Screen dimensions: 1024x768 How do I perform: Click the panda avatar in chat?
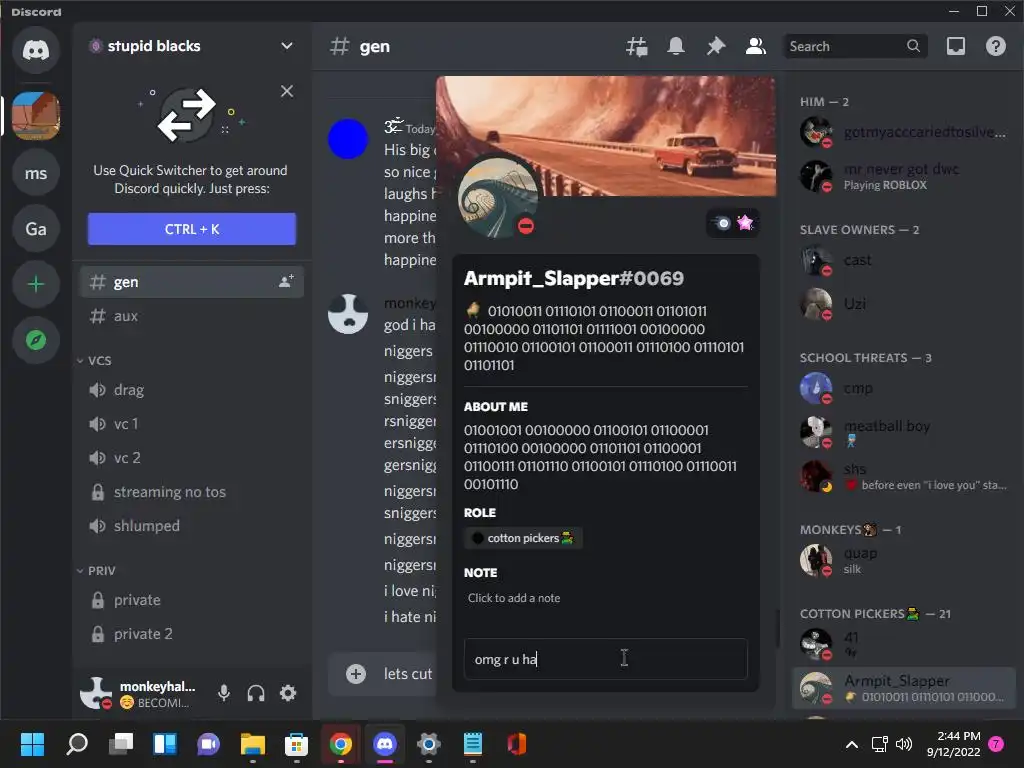click(x=347, y=314)
